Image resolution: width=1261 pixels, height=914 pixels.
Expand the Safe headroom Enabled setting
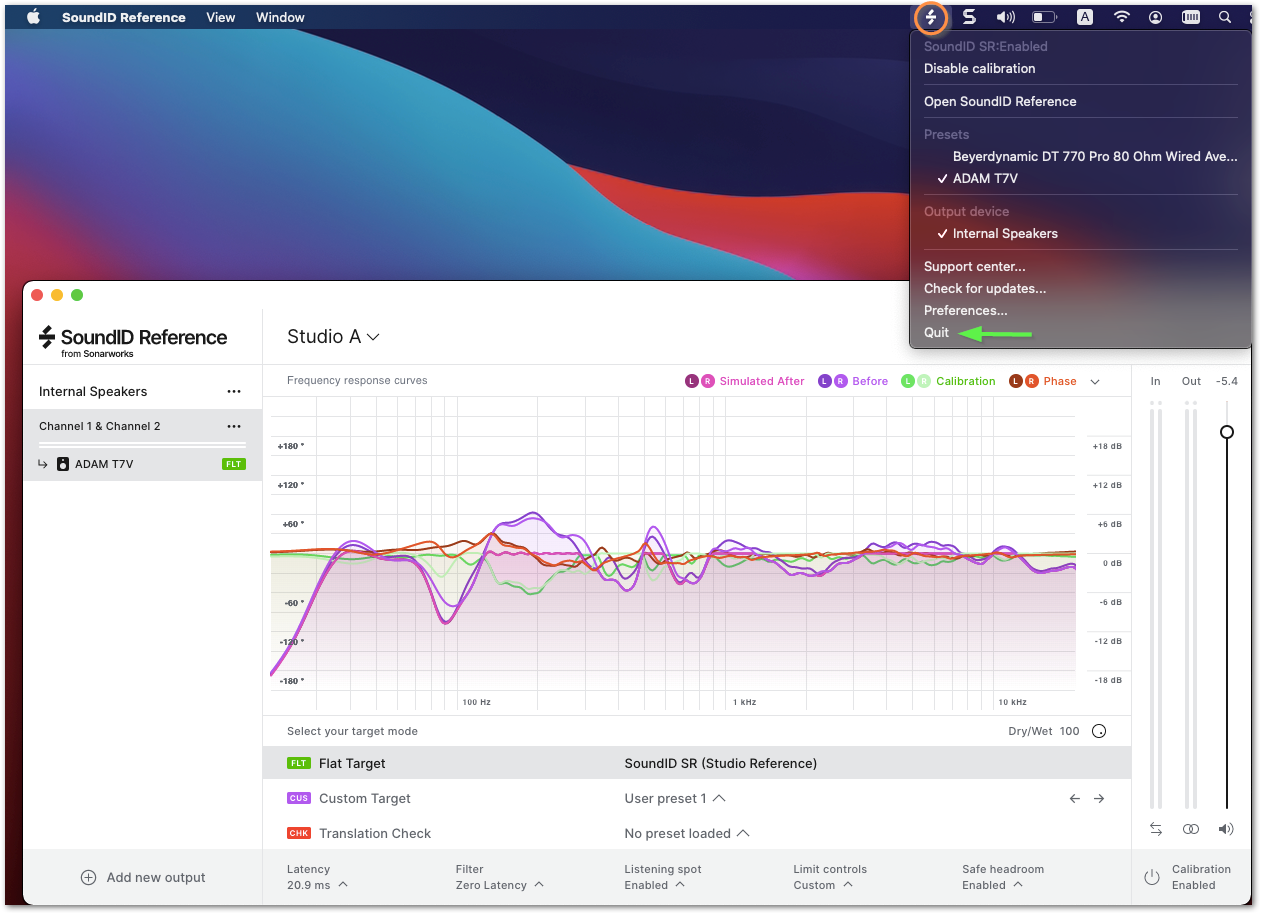1002,877
